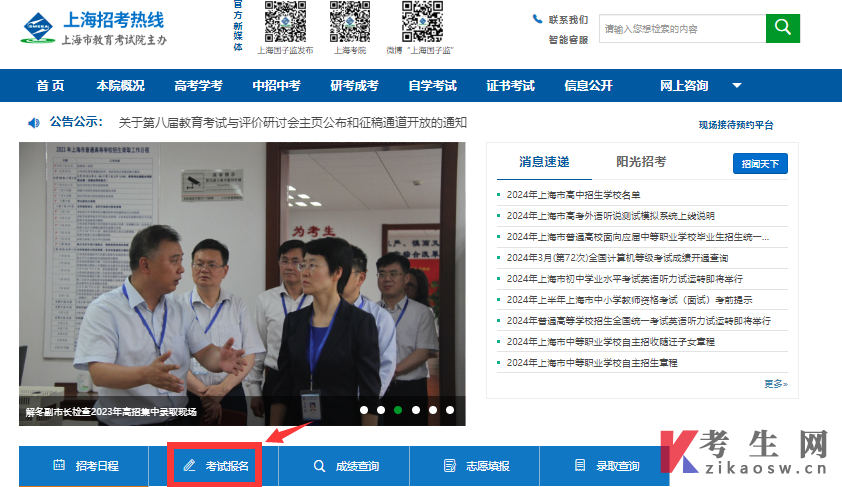The width and height of the screenshot is (842, 487).
Task: Open 2024年上海市中等职业学校自主招生章程
Action: pyautogui.click(x=592, y=362)
